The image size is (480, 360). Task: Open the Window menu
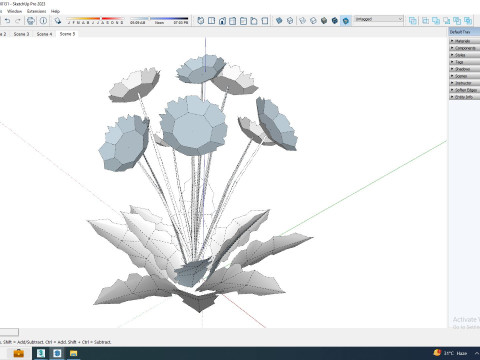point(14,11)
